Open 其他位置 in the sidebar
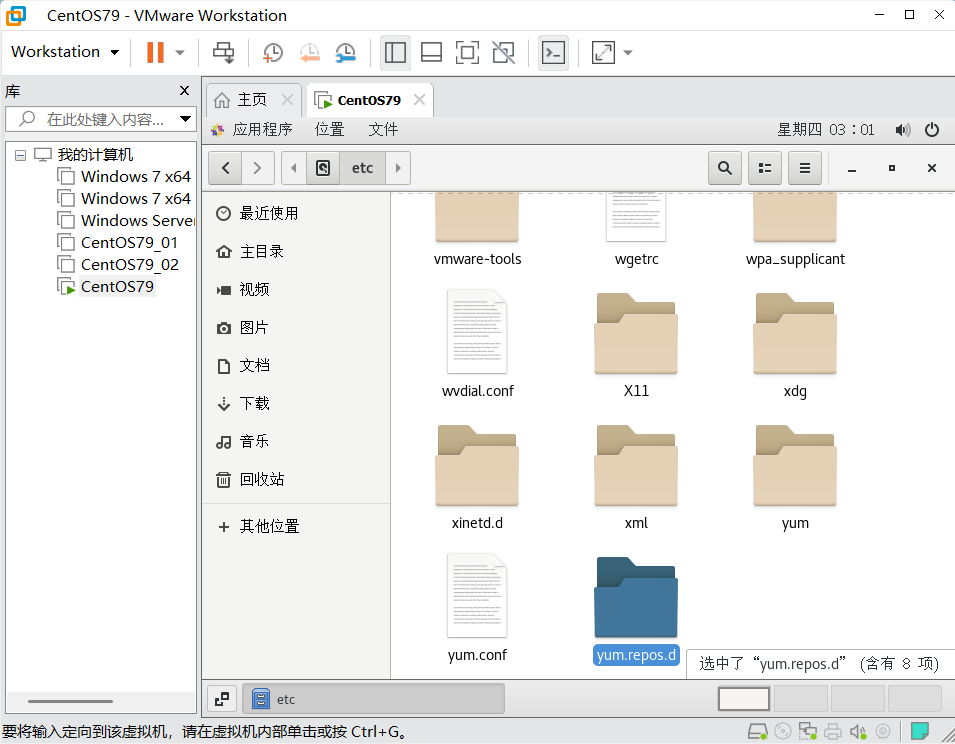Image resolution: width=955 pixels, height=744 pixels. (296, 526)
